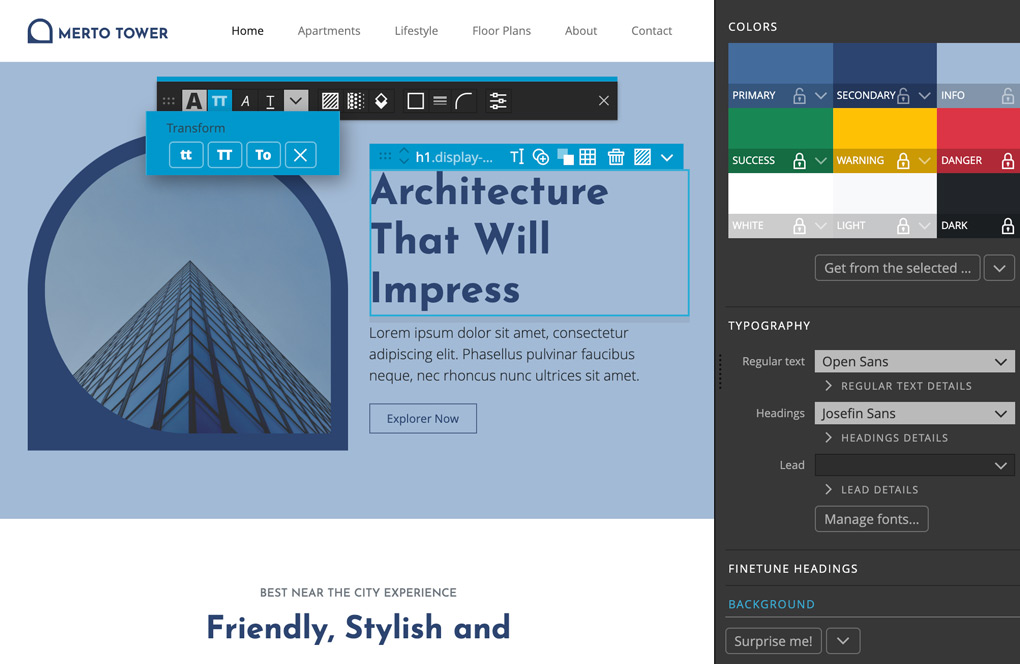This screenshot has height=664, width=1020.
Task: Click the 'Surprise me!' button
Action: coord(773,641)
